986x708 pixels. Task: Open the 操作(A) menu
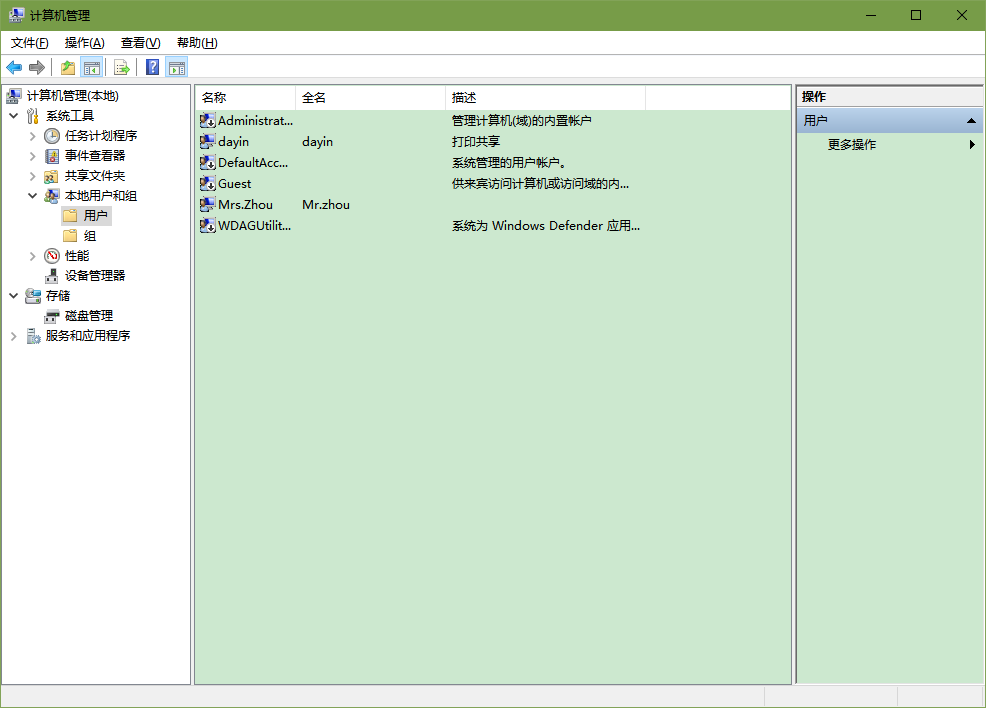[84, 43]
